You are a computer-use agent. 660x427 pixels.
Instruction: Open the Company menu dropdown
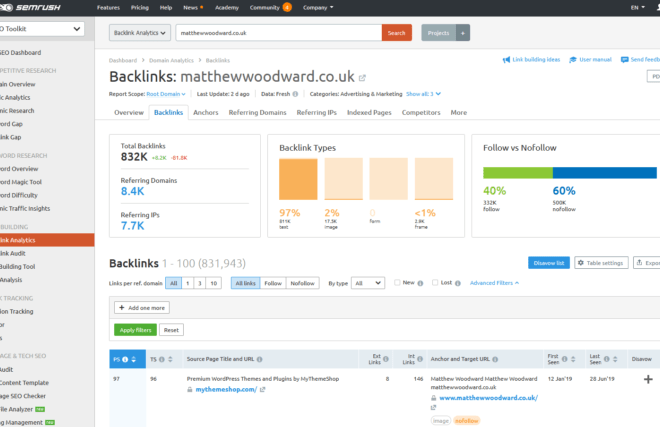click(x=318, y=8)
